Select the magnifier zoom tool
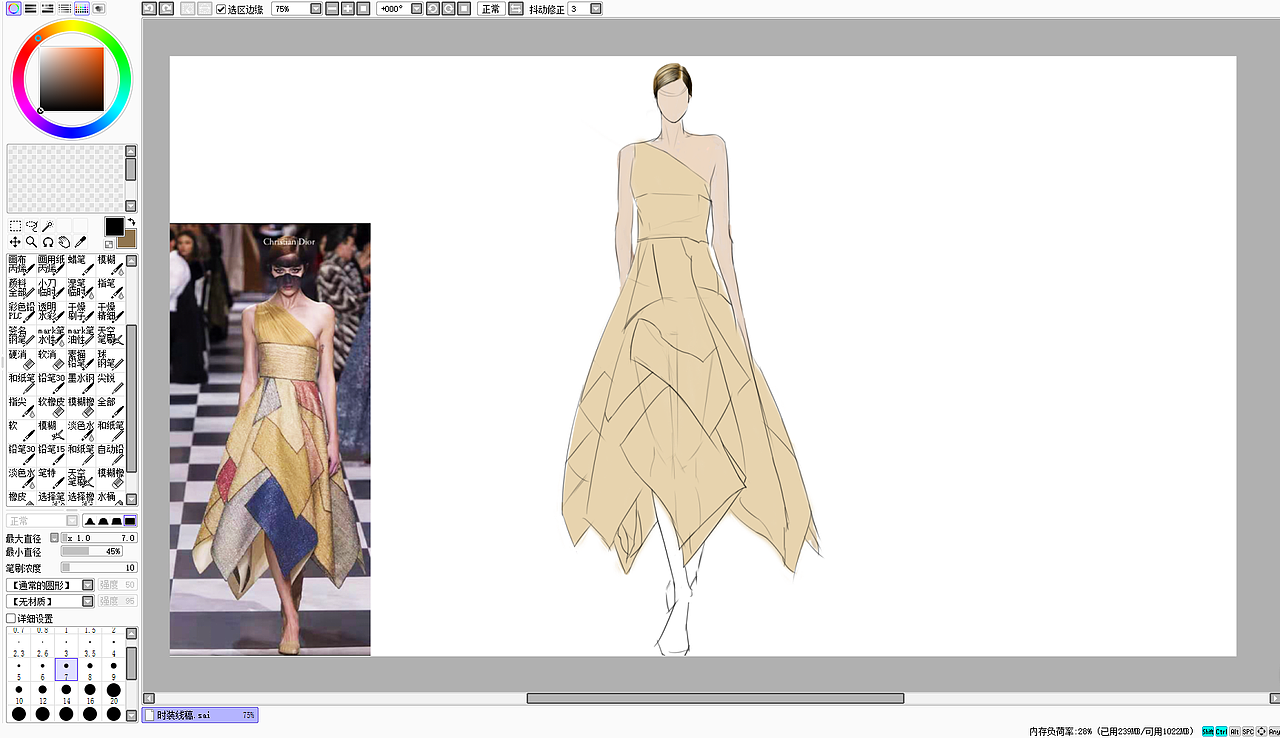Screen dimensions: 1280x738 pyautogui.click(x=32, y=242)
